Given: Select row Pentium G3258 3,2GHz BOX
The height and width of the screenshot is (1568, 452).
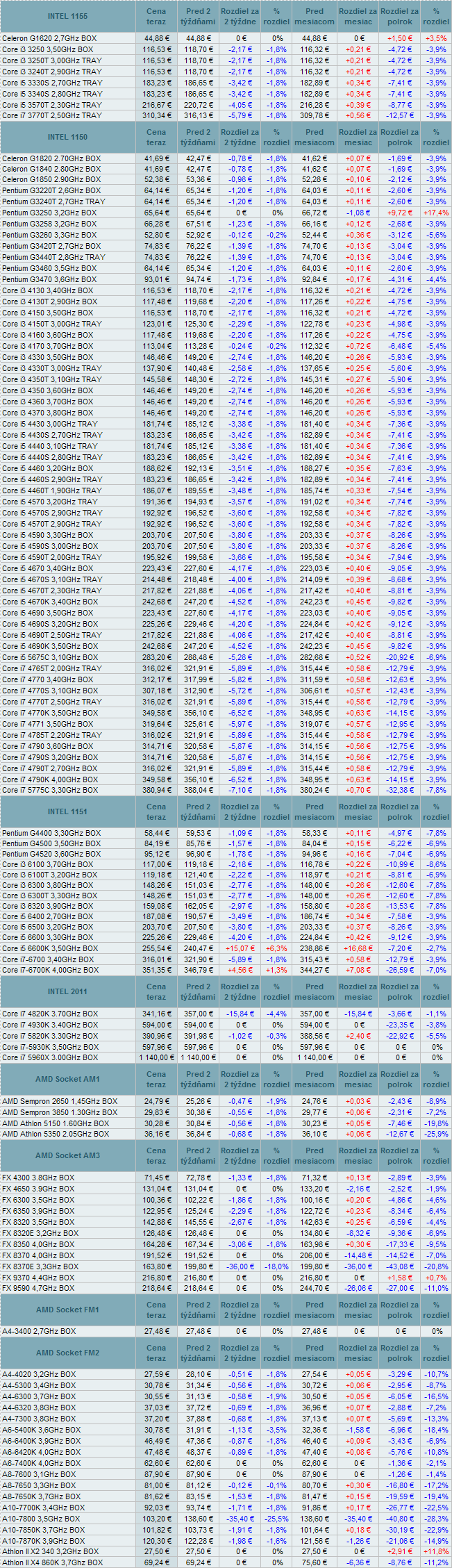Looking at the screenshot, I should click(x=226, y=224).
